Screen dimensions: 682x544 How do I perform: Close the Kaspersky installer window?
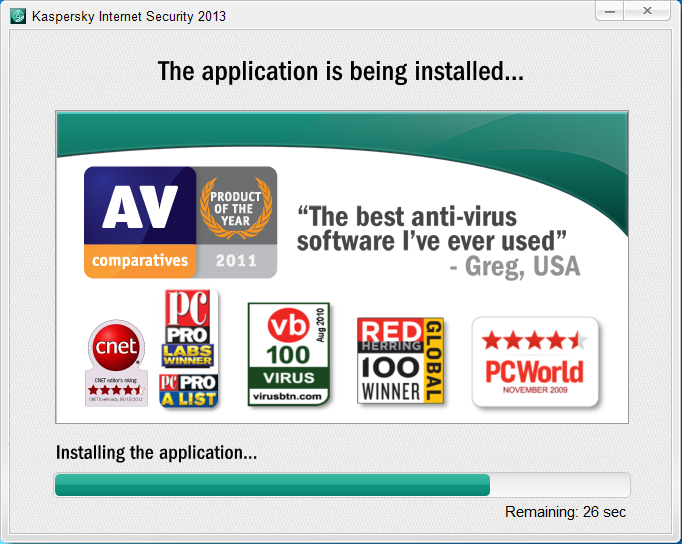point(647,11)
